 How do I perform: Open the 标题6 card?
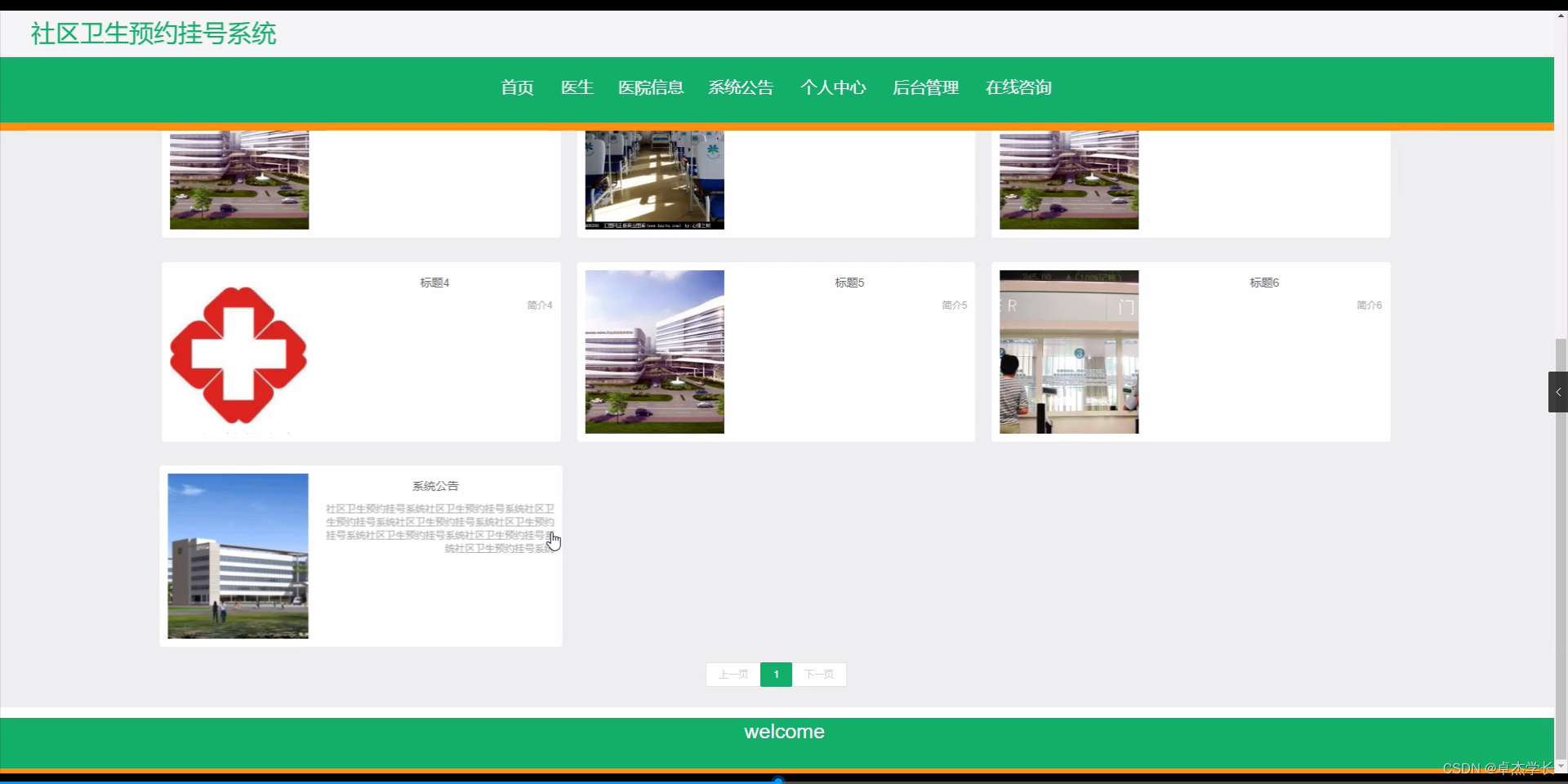[1264, 283]
